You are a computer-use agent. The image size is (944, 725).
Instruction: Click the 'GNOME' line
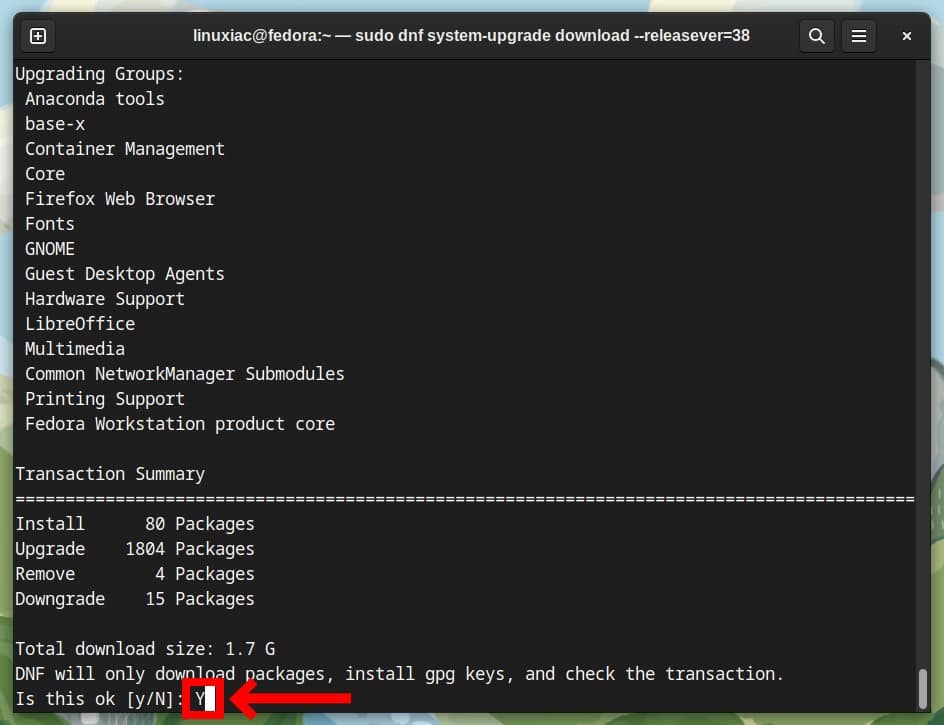click(x=50, y=249)
